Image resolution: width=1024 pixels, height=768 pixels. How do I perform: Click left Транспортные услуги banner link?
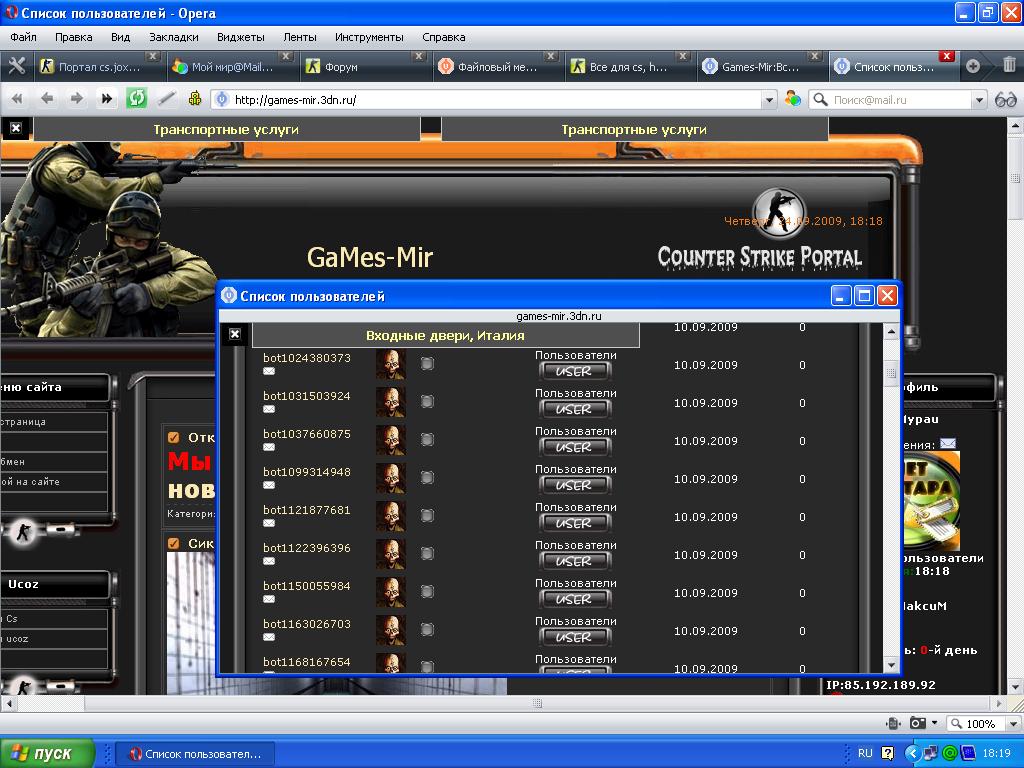click(226, 129)
